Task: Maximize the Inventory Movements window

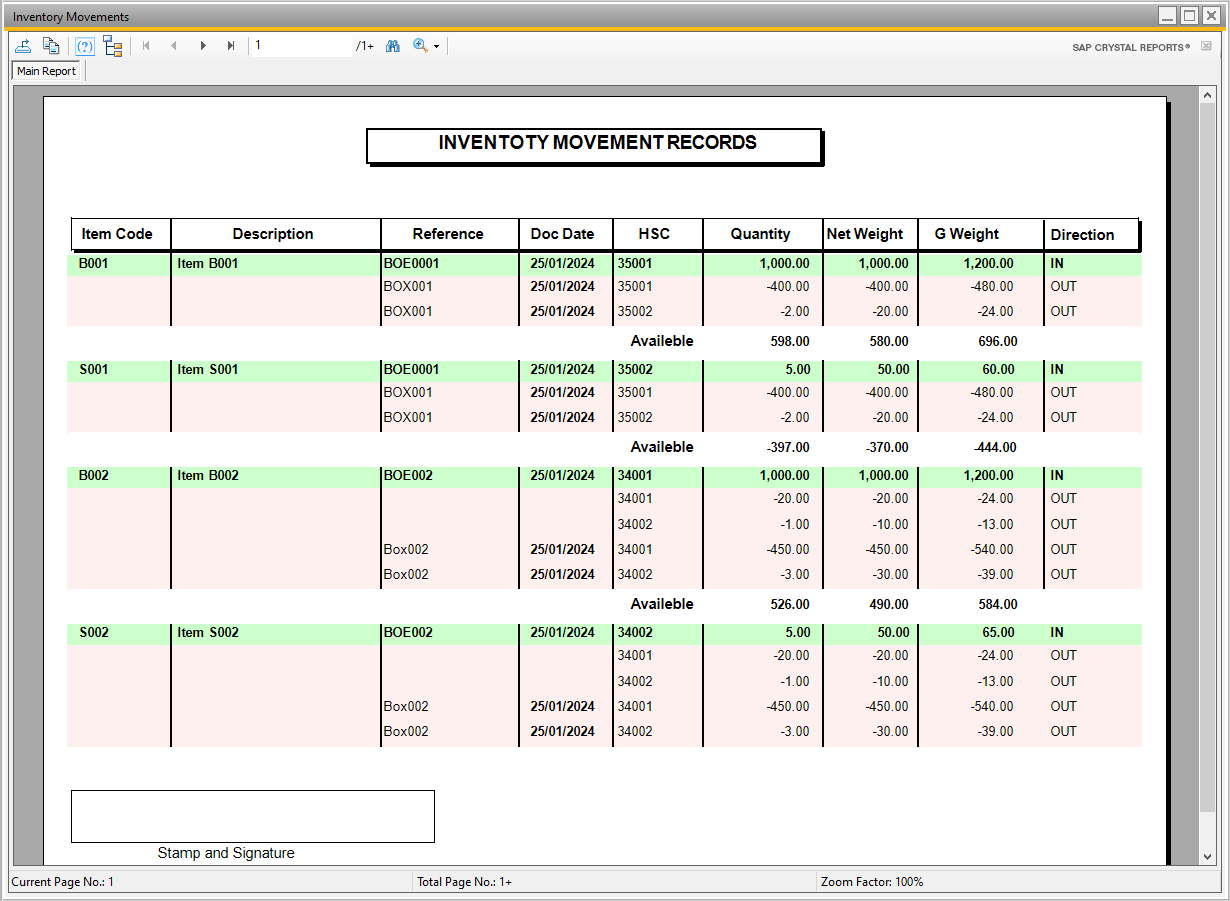Action: [x=1189, y=16]
